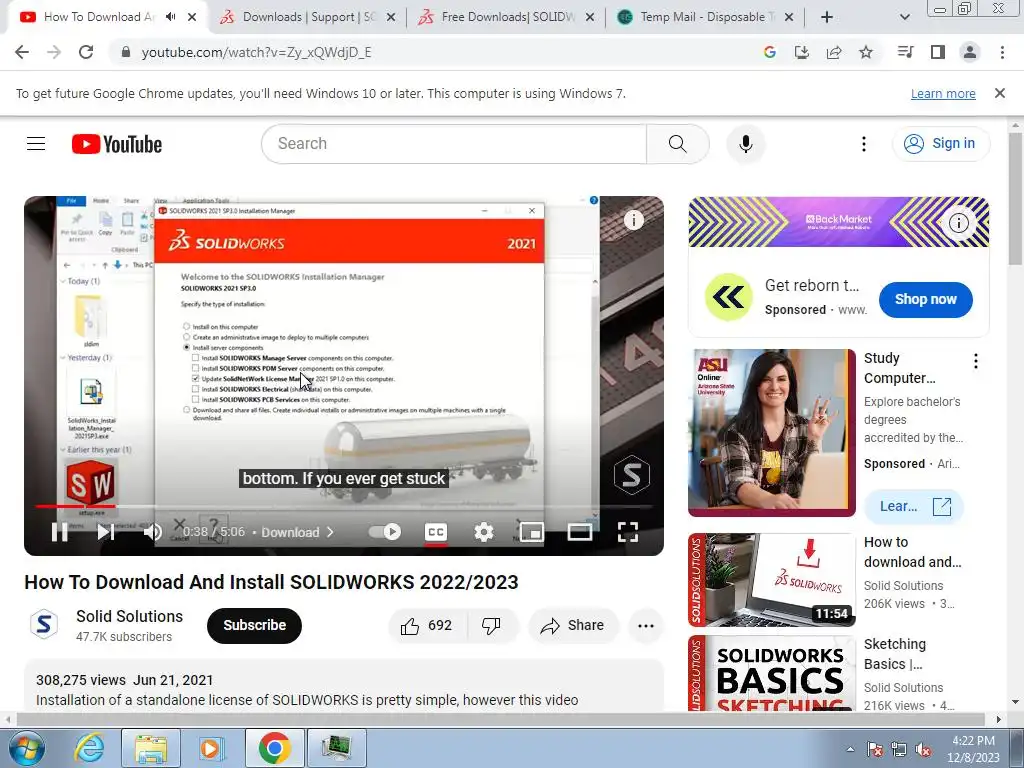The image size is (1024, 768).
Task: Toggle the autoplay switch
Action: 385,532
